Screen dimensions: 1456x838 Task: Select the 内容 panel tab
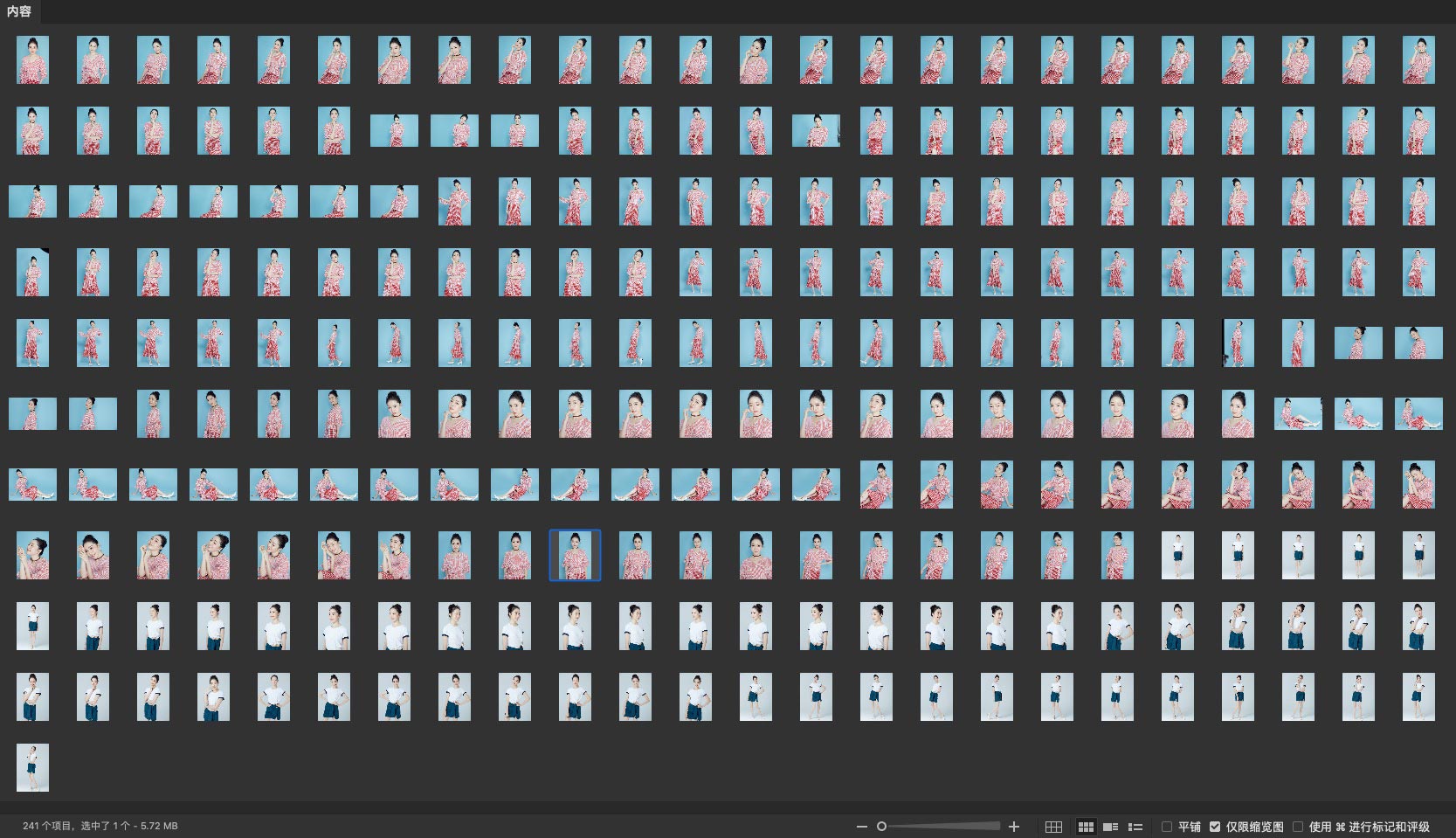(19, 11)
